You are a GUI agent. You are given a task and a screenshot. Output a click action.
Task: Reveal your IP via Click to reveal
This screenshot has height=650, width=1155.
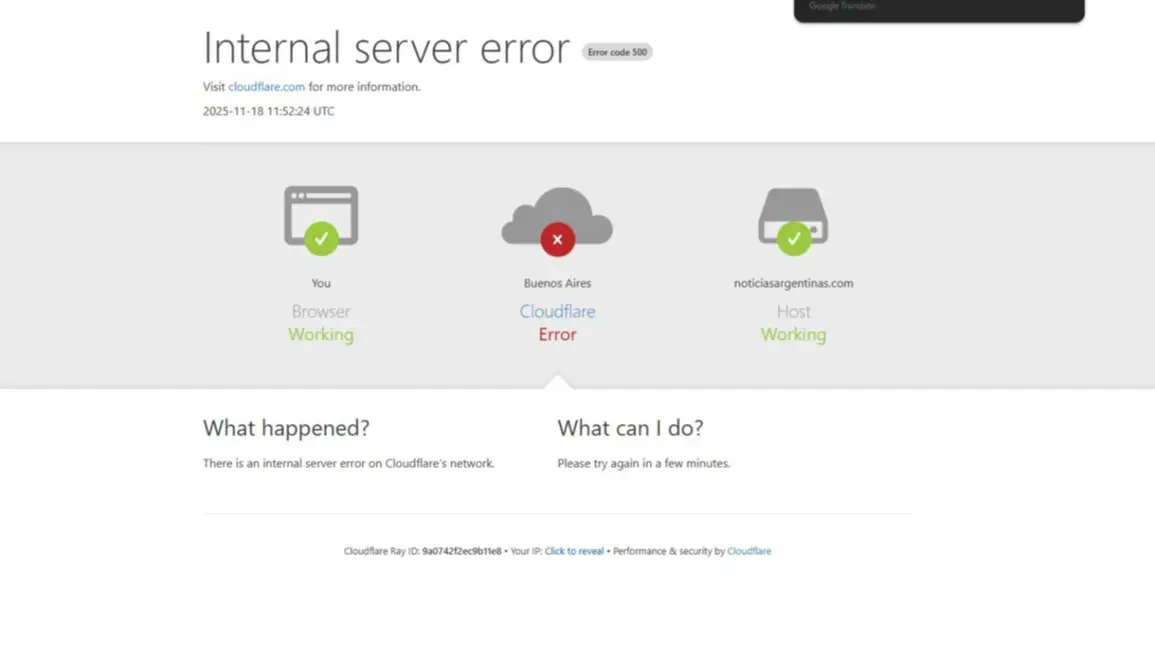(574, 551)
